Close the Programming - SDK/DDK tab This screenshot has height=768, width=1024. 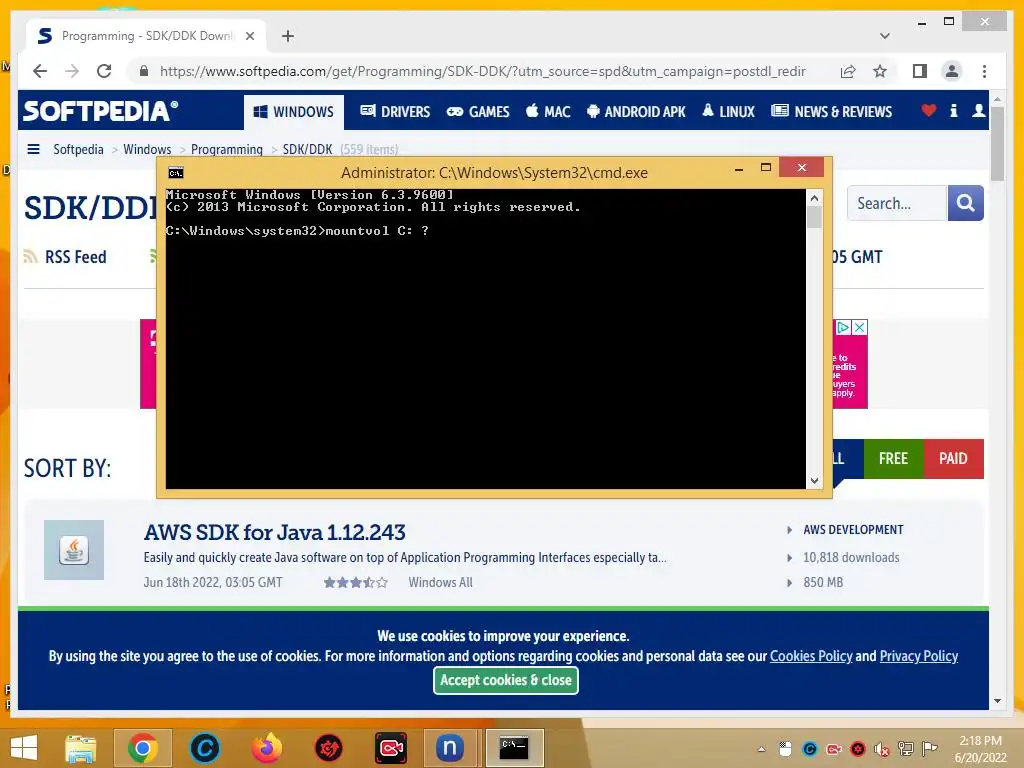[249, 36]
